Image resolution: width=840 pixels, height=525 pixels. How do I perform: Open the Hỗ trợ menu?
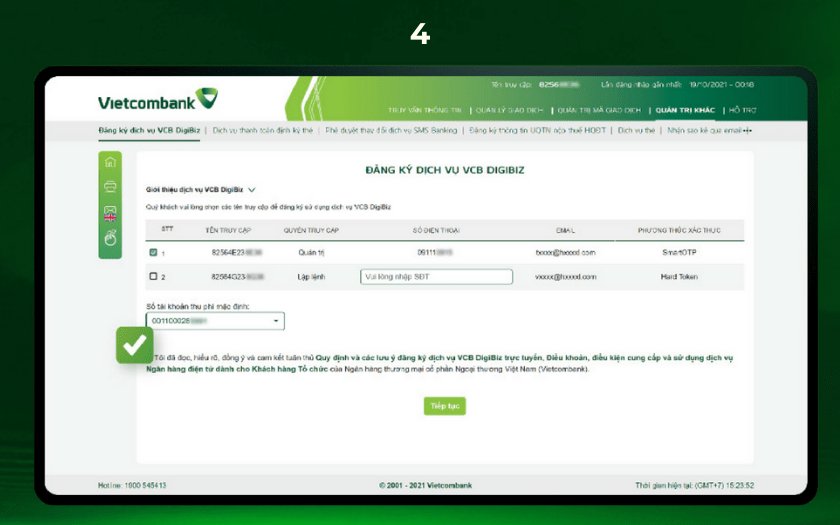[742, 110]
